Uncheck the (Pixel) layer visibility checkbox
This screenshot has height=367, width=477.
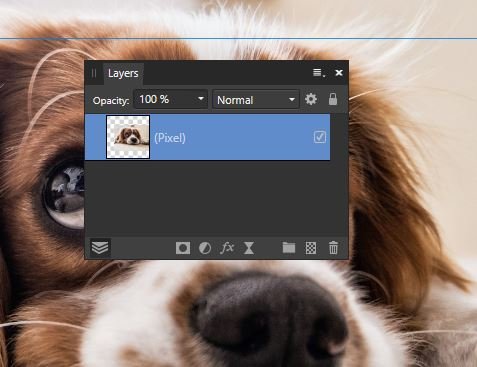click(x=320, y=137)
